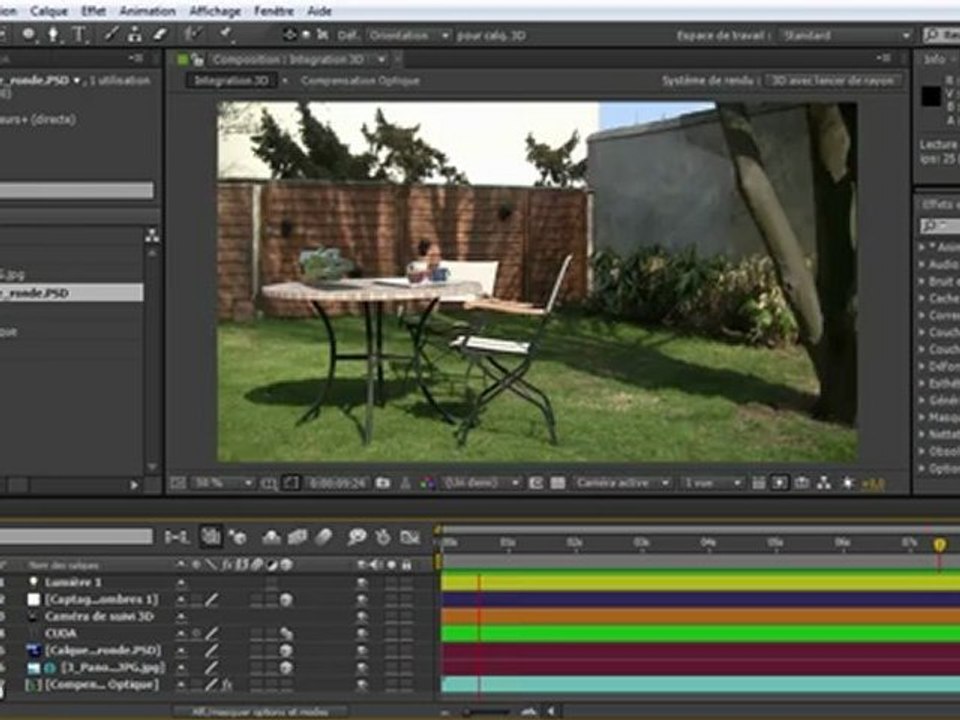
Task: Click the yellow current-time indicator in timeline
Action: tap(939, 544)
